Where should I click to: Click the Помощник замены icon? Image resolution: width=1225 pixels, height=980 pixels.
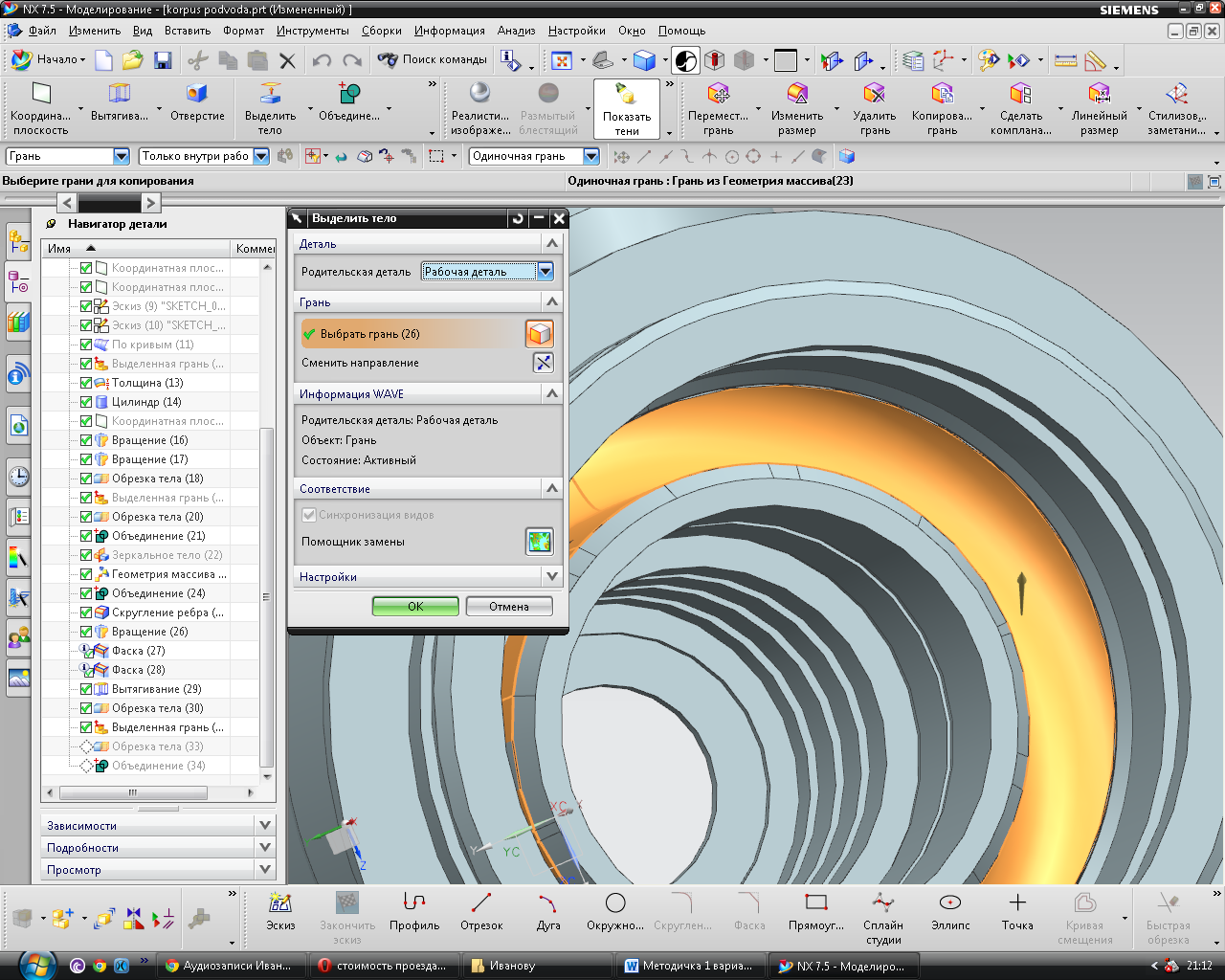[x=540, y=542]
